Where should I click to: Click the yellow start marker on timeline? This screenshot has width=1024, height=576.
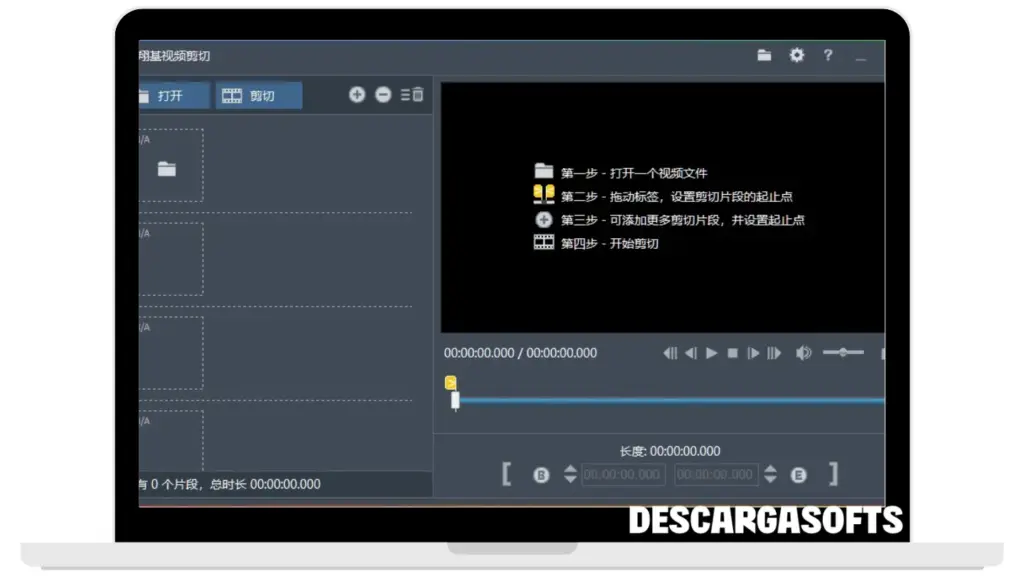[x=451, y=383]
